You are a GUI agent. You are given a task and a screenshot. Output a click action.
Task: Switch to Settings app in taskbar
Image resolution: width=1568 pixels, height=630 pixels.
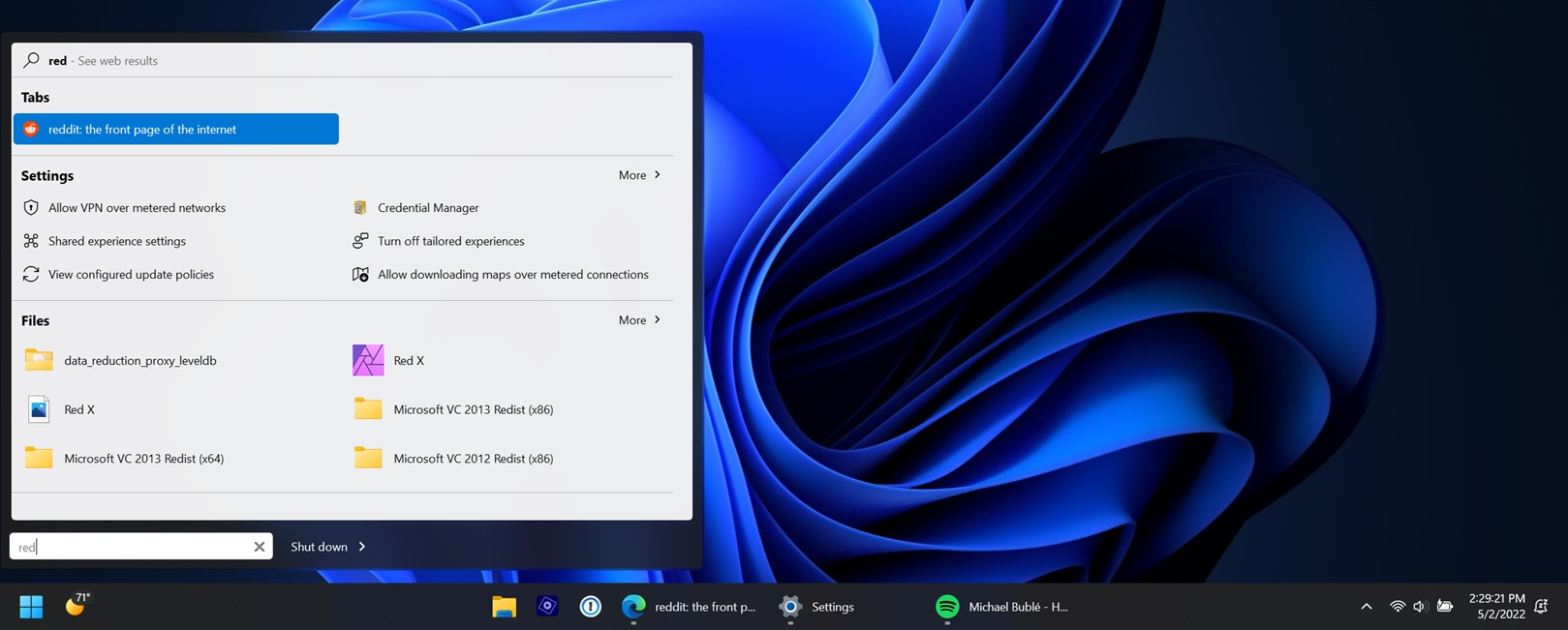pyautogui.click(x=817, y=607)
